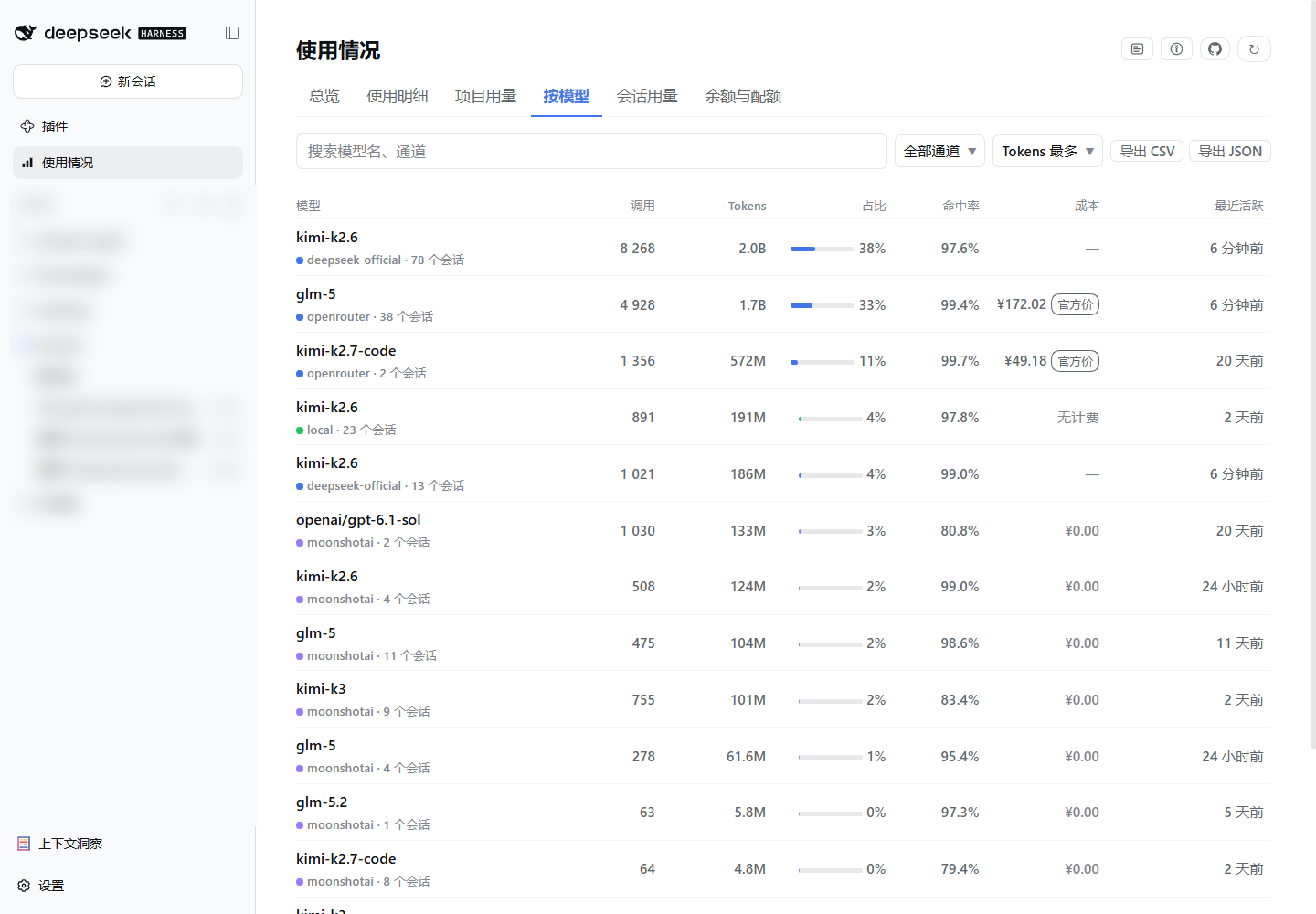Viewport: 1316px width, 914px height.
Task: Select the kimi-k3 model name
Action: coord(321,689)
